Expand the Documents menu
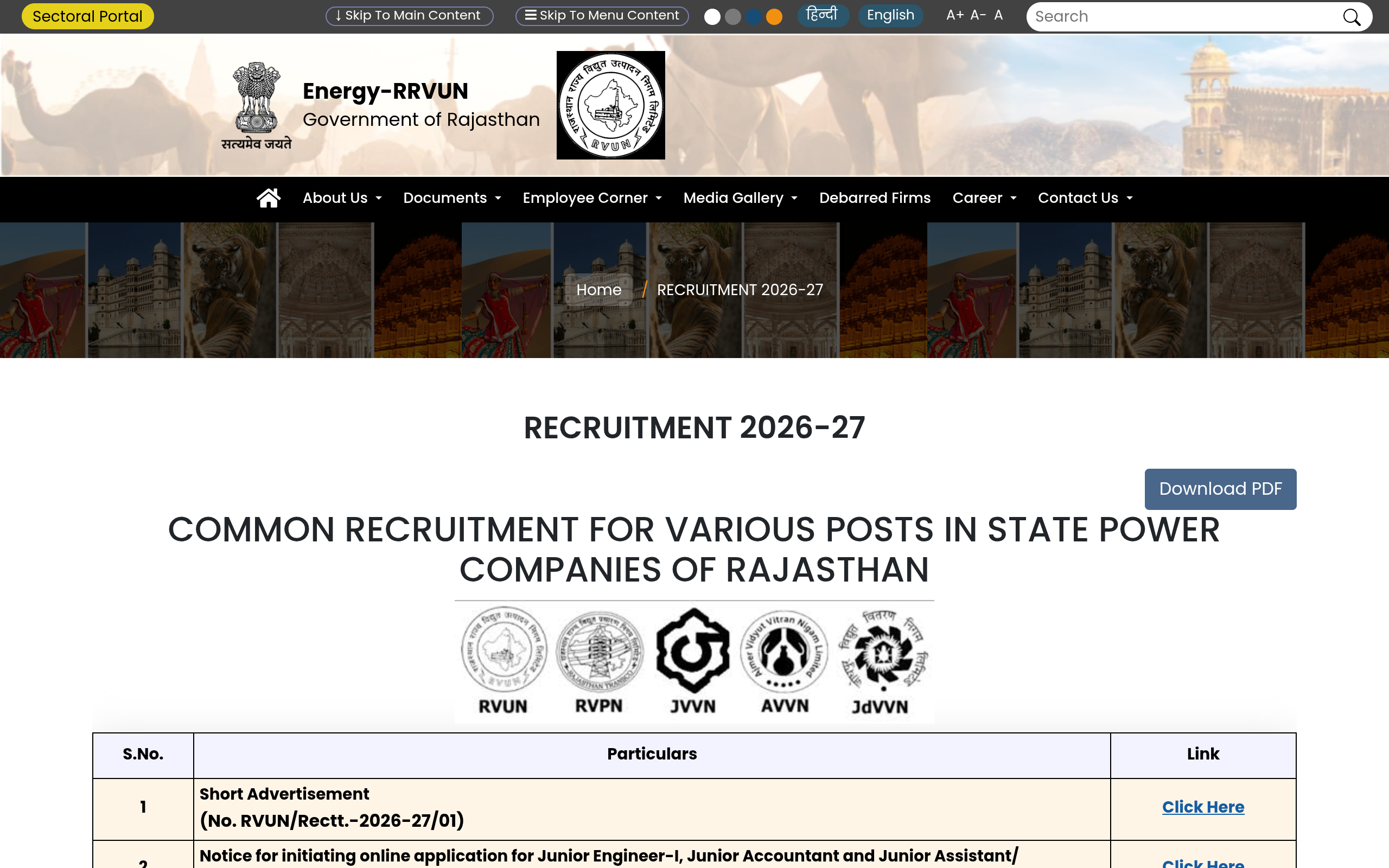 [x=453, y=198]
